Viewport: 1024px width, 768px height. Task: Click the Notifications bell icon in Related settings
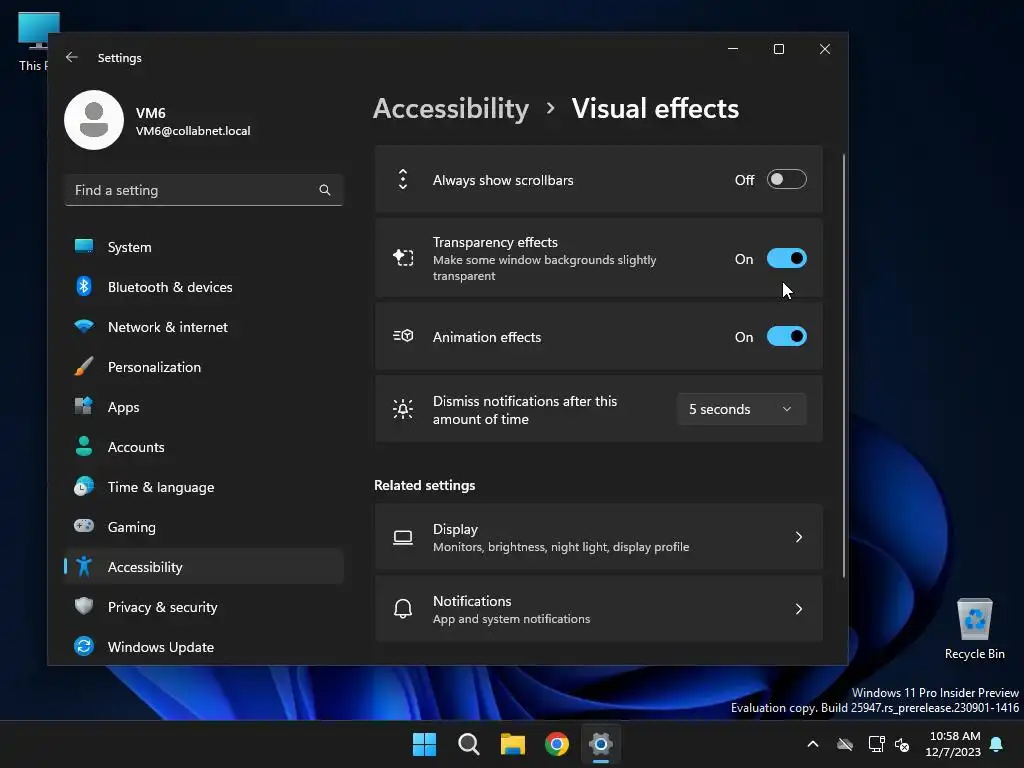pyautogui.click(x=403, y=609)
